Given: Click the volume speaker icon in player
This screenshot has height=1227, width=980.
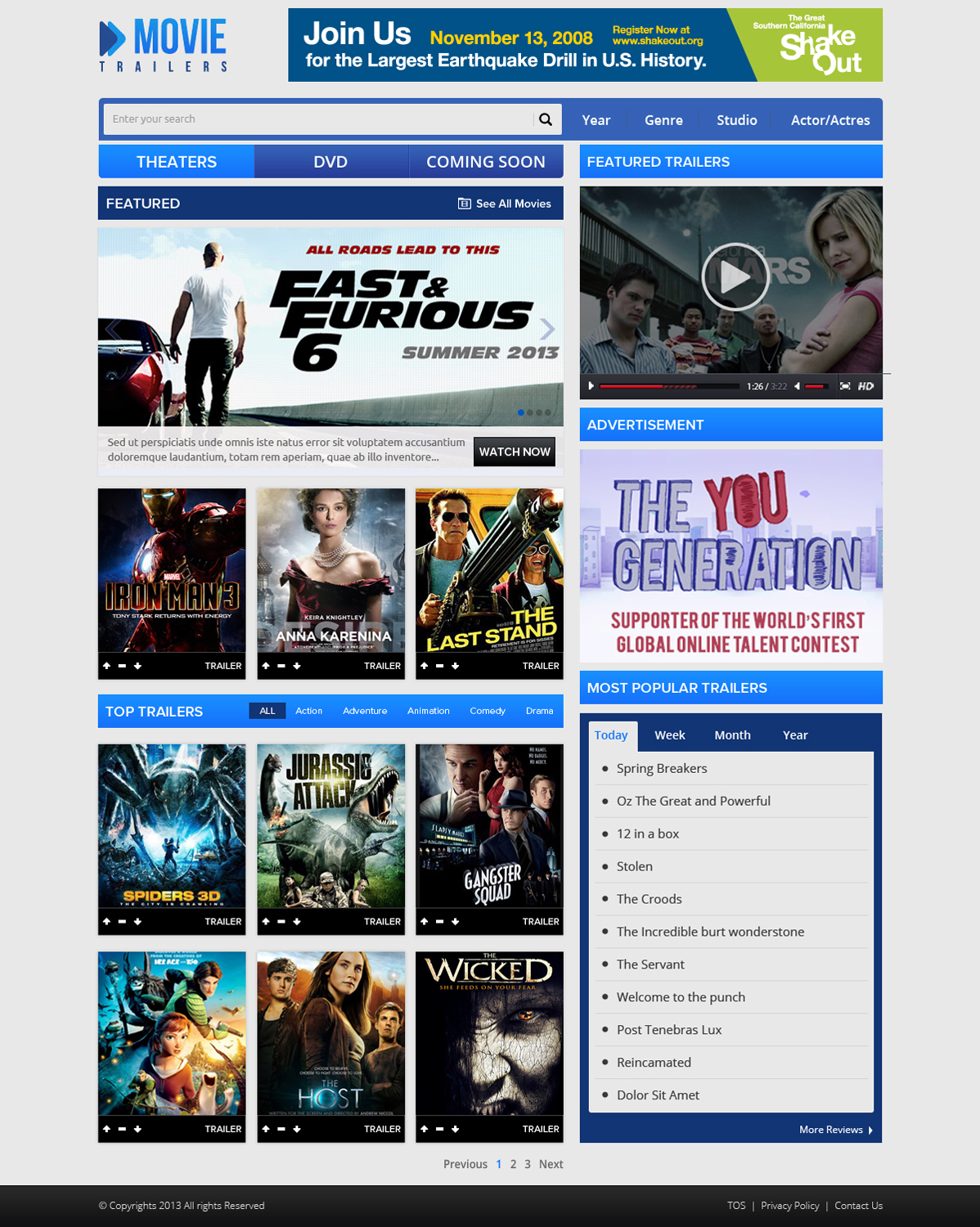Looking at the screenshot, I should click(x=798, y=386).
